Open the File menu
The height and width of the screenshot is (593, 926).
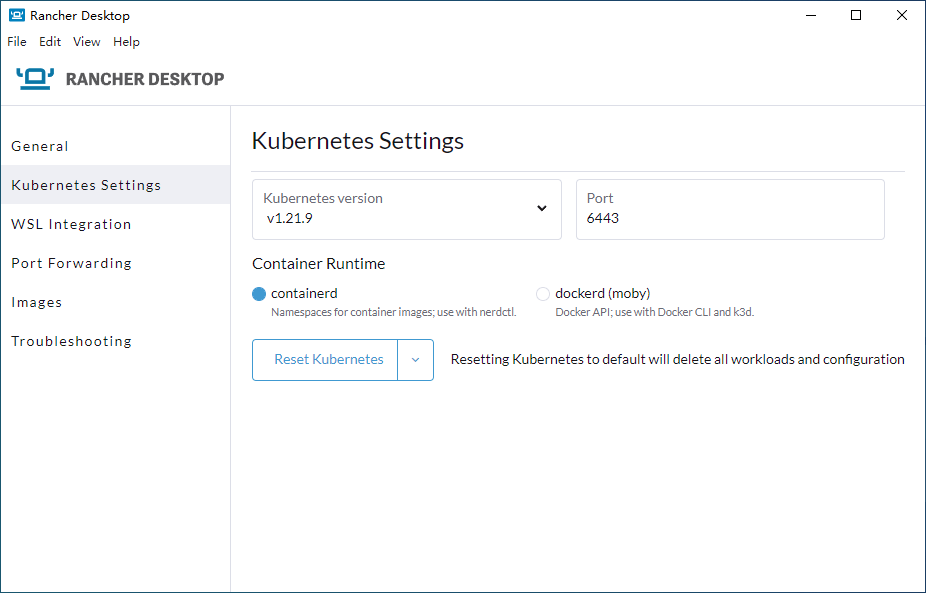(17, 41)
